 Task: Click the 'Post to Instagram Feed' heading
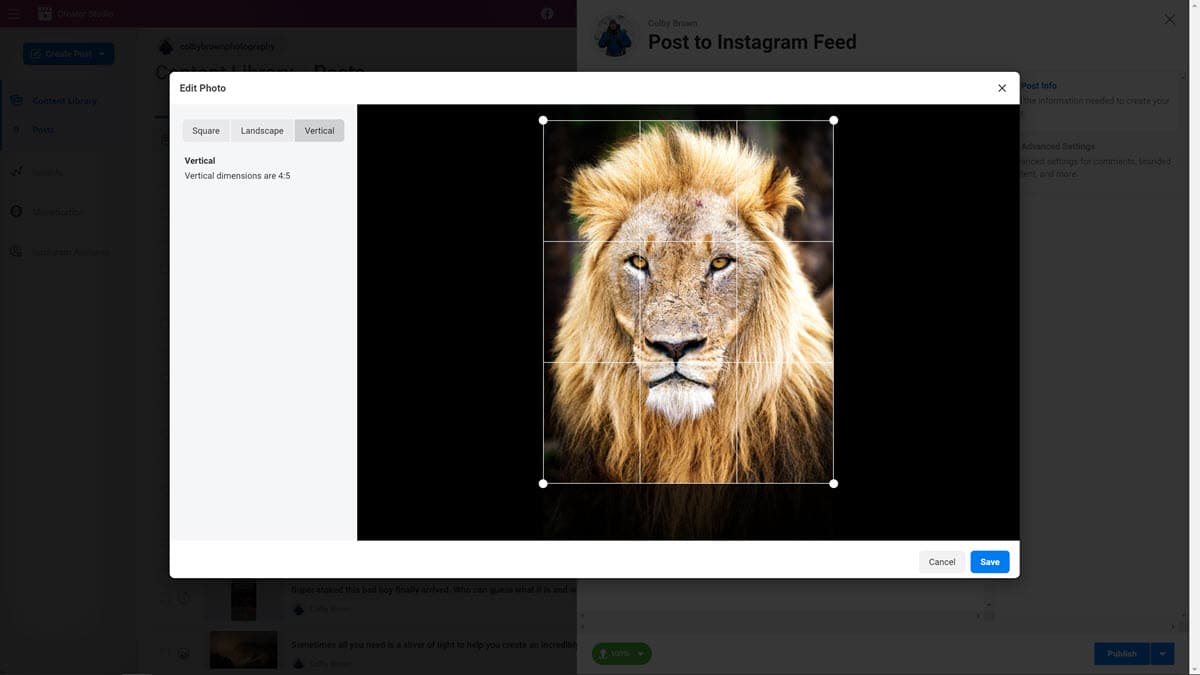click(x=752, y=42)
